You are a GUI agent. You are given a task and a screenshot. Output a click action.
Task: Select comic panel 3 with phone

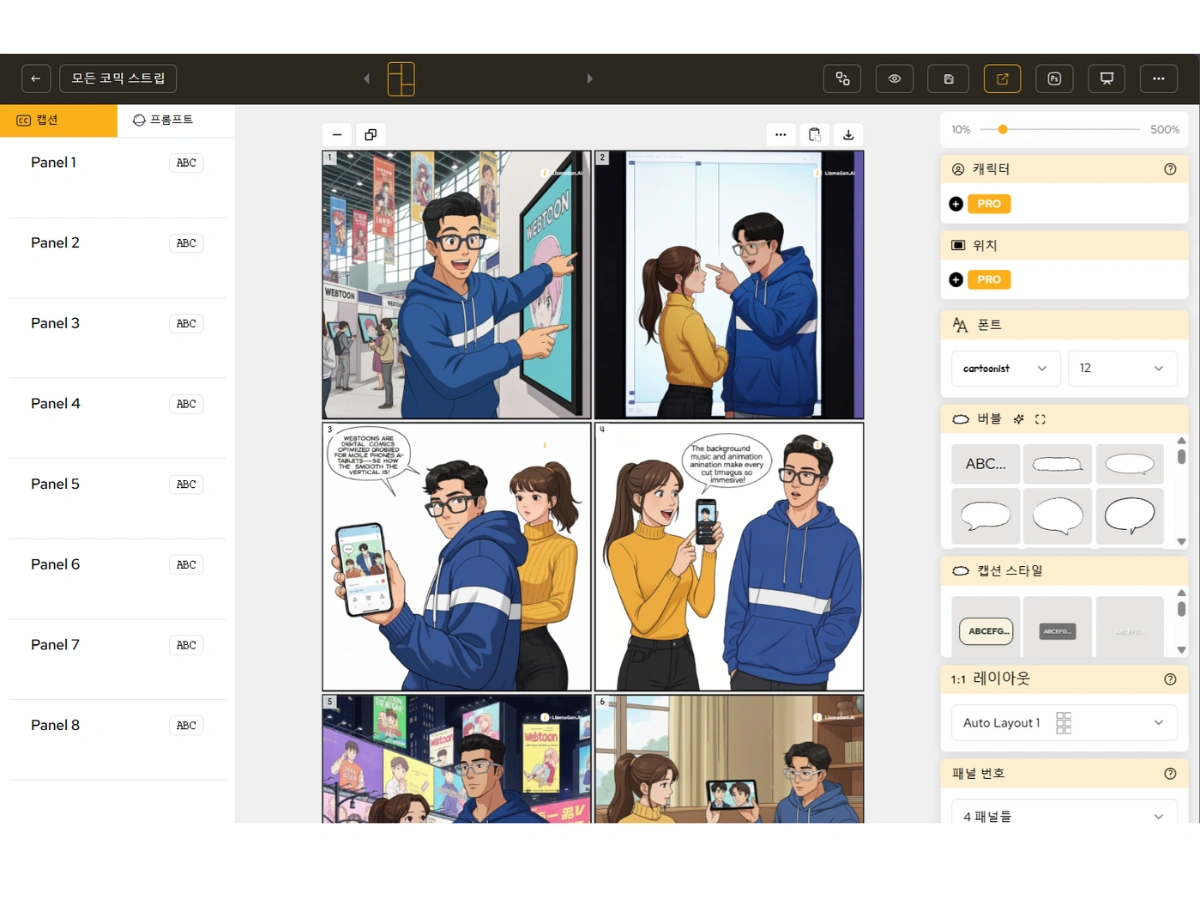456,556
